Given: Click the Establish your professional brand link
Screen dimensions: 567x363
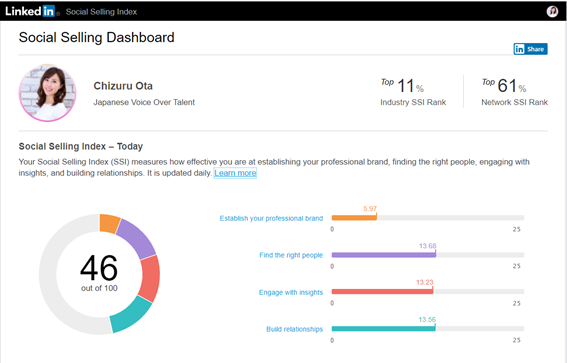Looking at the screenshot, I should [x=271, y=218].
